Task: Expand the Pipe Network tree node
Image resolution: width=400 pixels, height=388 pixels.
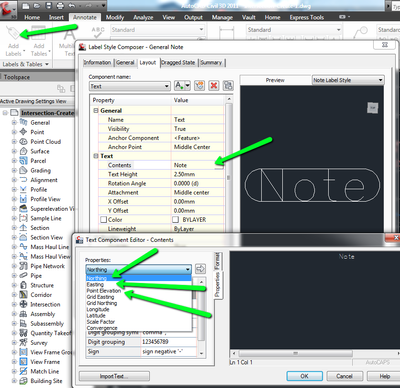Action: click(x=14, y=266)
